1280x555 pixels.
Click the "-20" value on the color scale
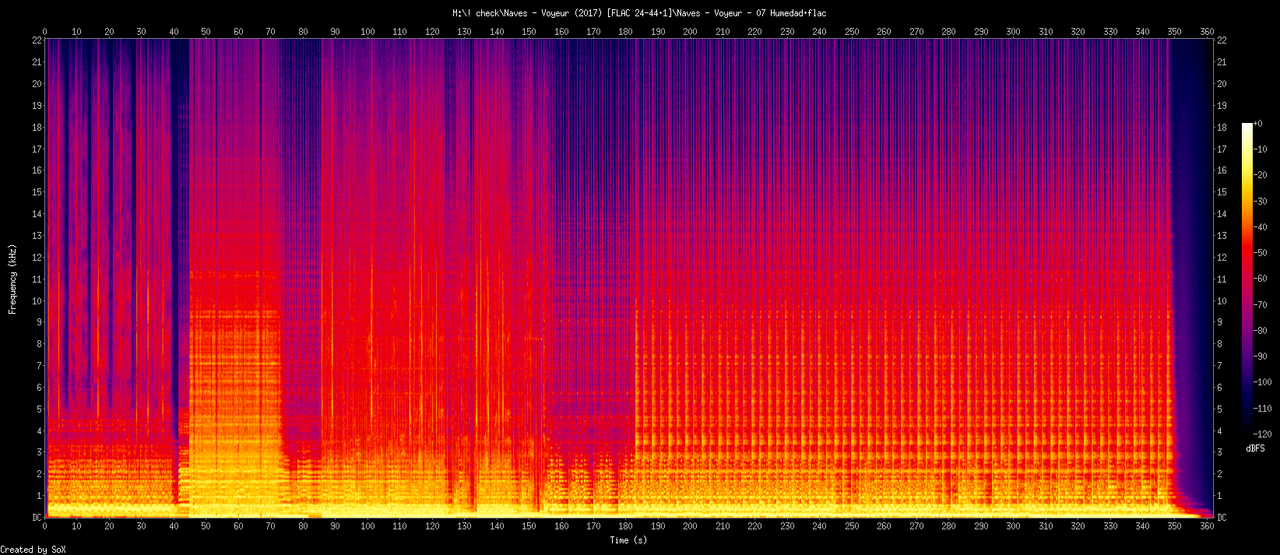click(1261, 175)
